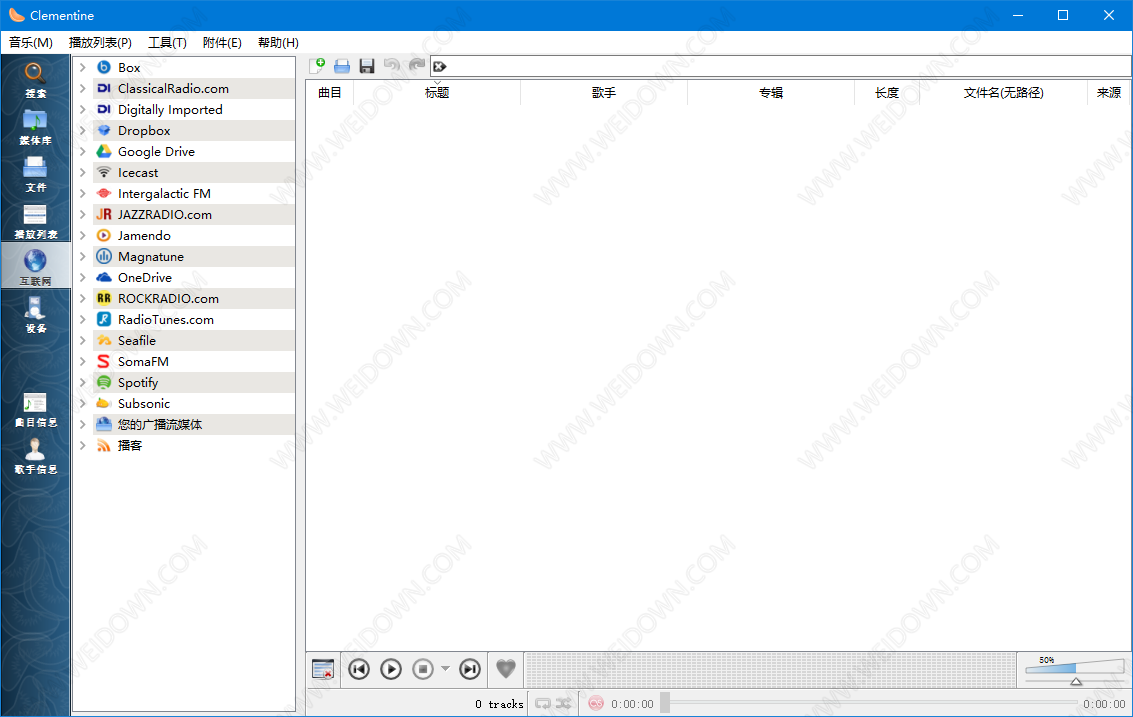Expand the Google Drive node
Viewport: 1133px width, 717px height.
[82, 151]
